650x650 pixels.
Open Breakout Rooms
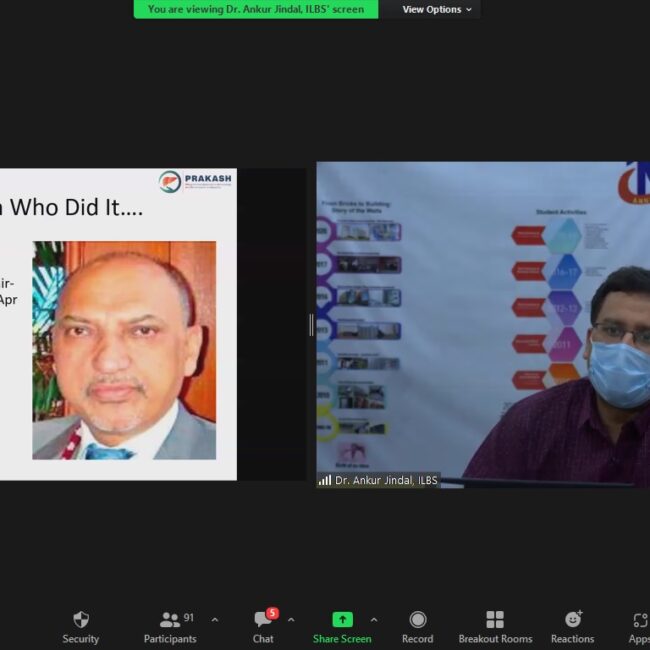tap(495, 626)
